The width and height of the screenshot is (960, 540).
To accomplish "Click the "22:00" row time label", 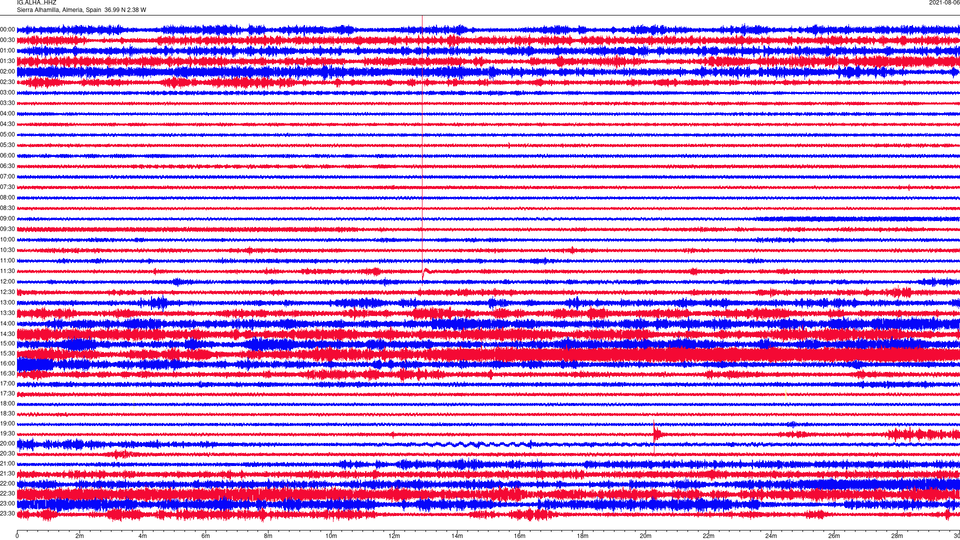I will pos(7,484).
